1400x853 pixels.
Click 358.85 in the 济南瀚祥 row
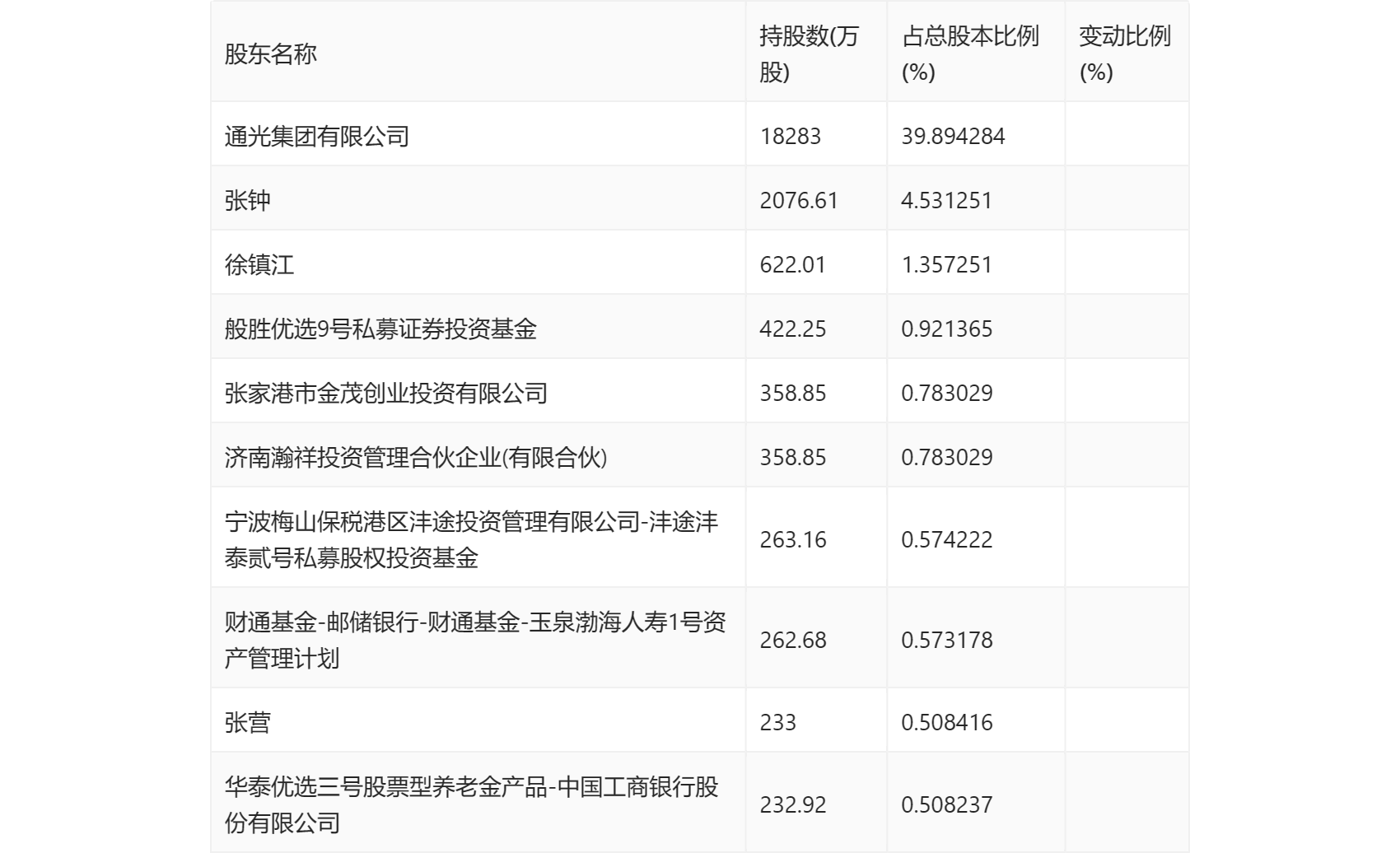792,457
